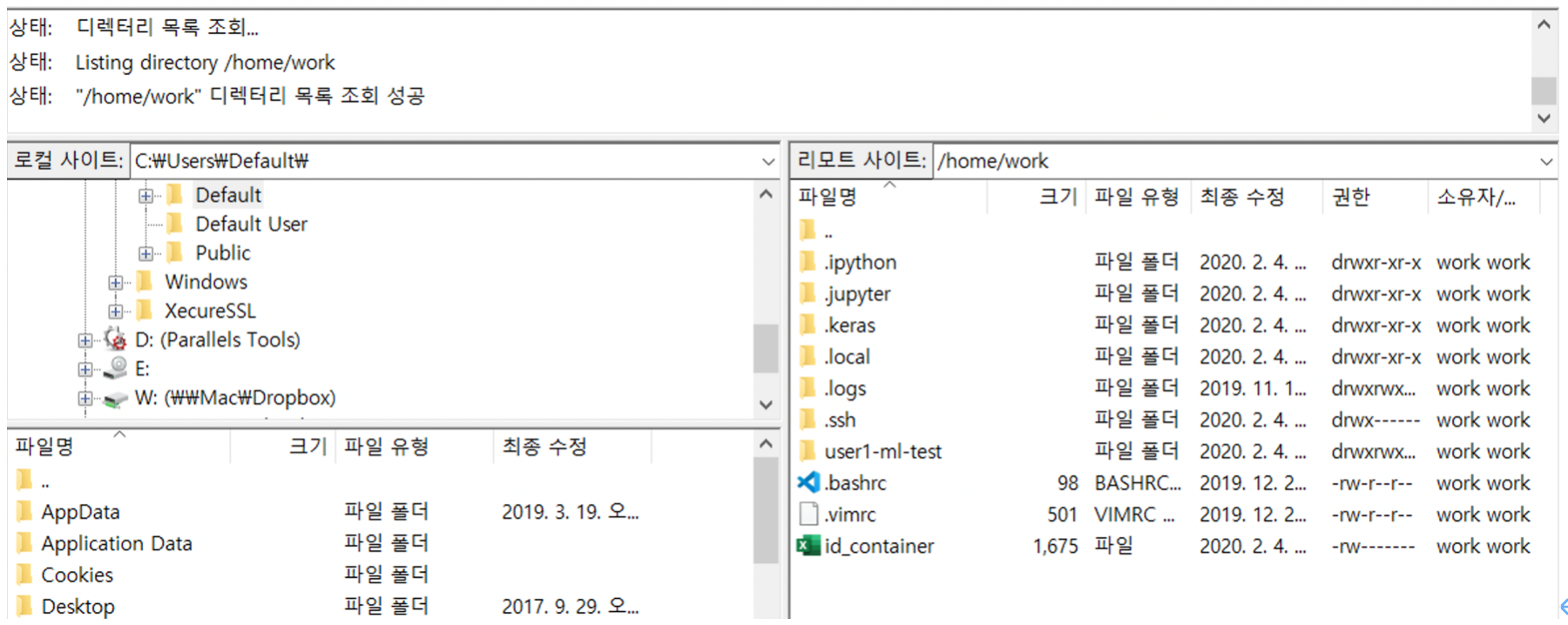Image resolution: width=1568 pixels, height=625 pixels.
Task: Click the Cookies folder icon
Action: [x=25, y=574]
